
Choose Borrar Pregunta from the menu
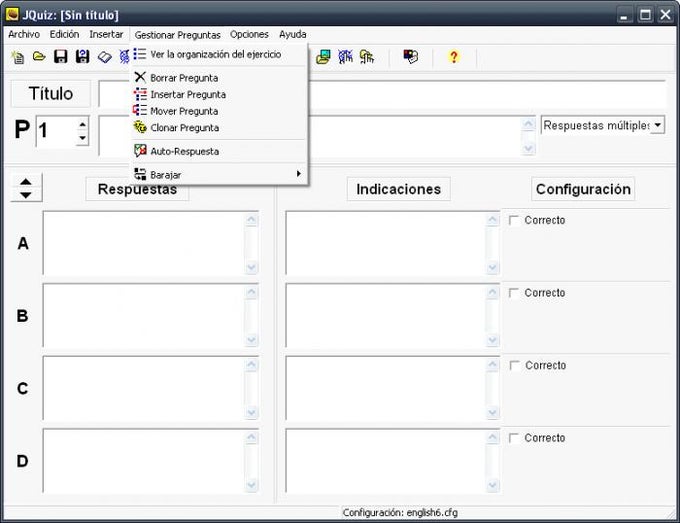219,78
